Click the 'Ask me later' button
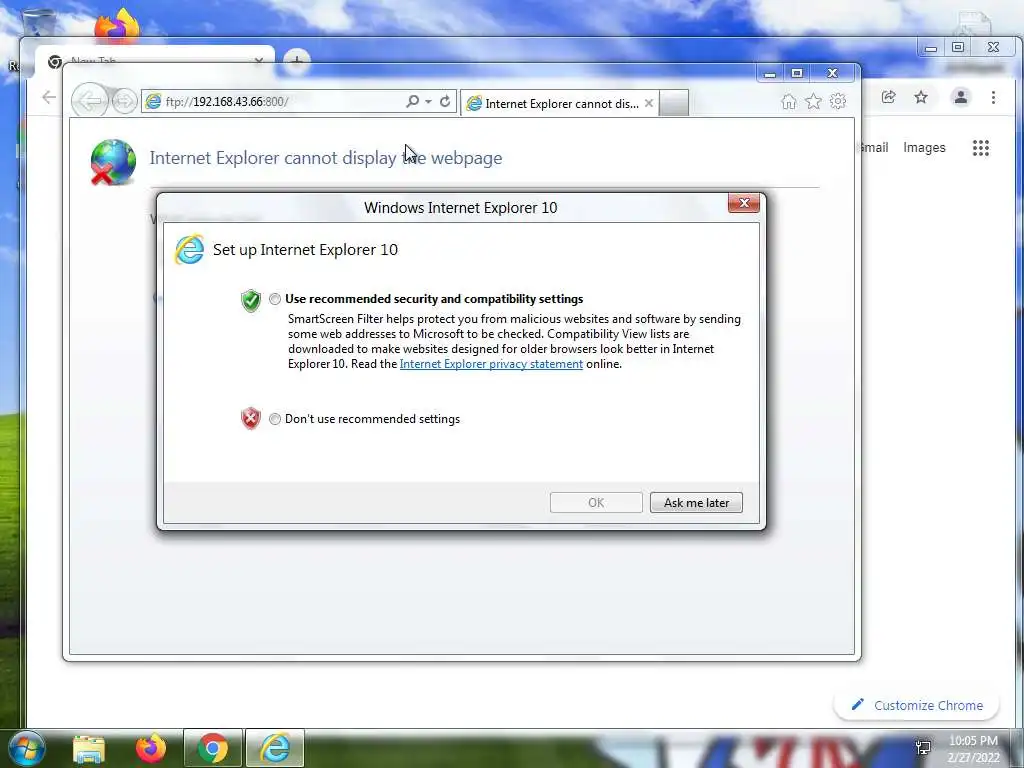 [696, 502]
